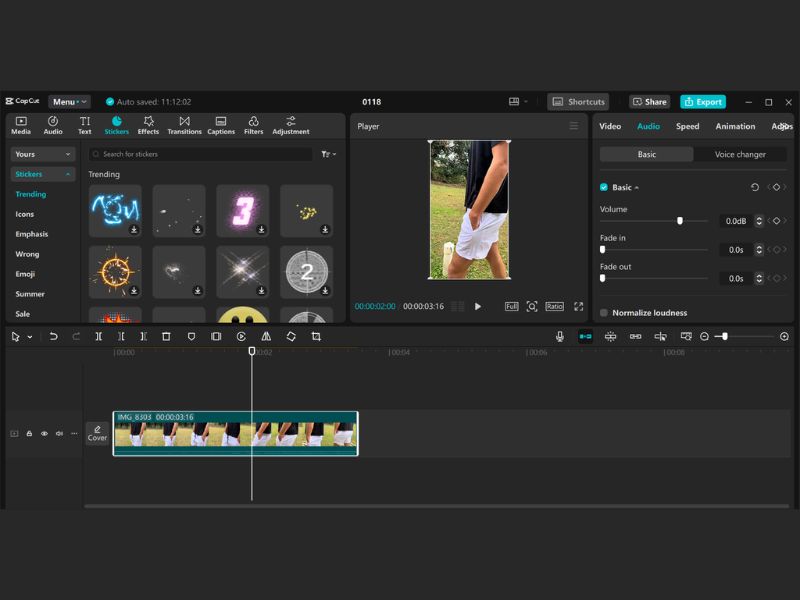The image size is (800, 600).
Task: Enable Normalize loudness checkbox
Action: click(x=604, y=313)
